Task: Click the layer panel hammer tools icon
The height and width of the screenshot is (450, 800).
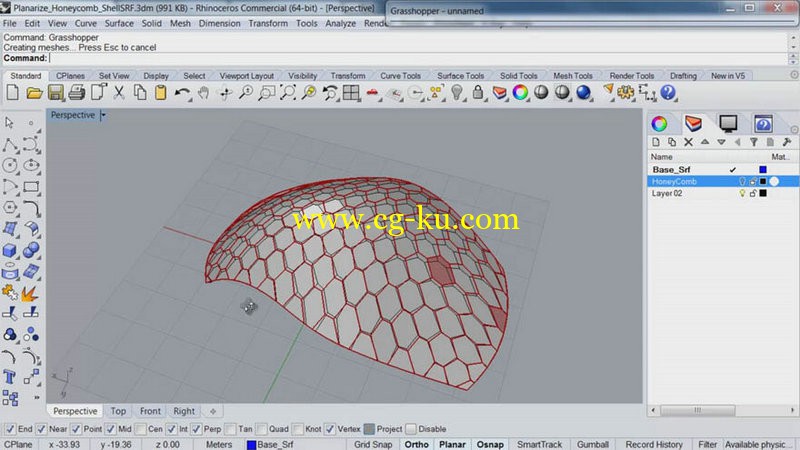Action: (x=787, y=142)
